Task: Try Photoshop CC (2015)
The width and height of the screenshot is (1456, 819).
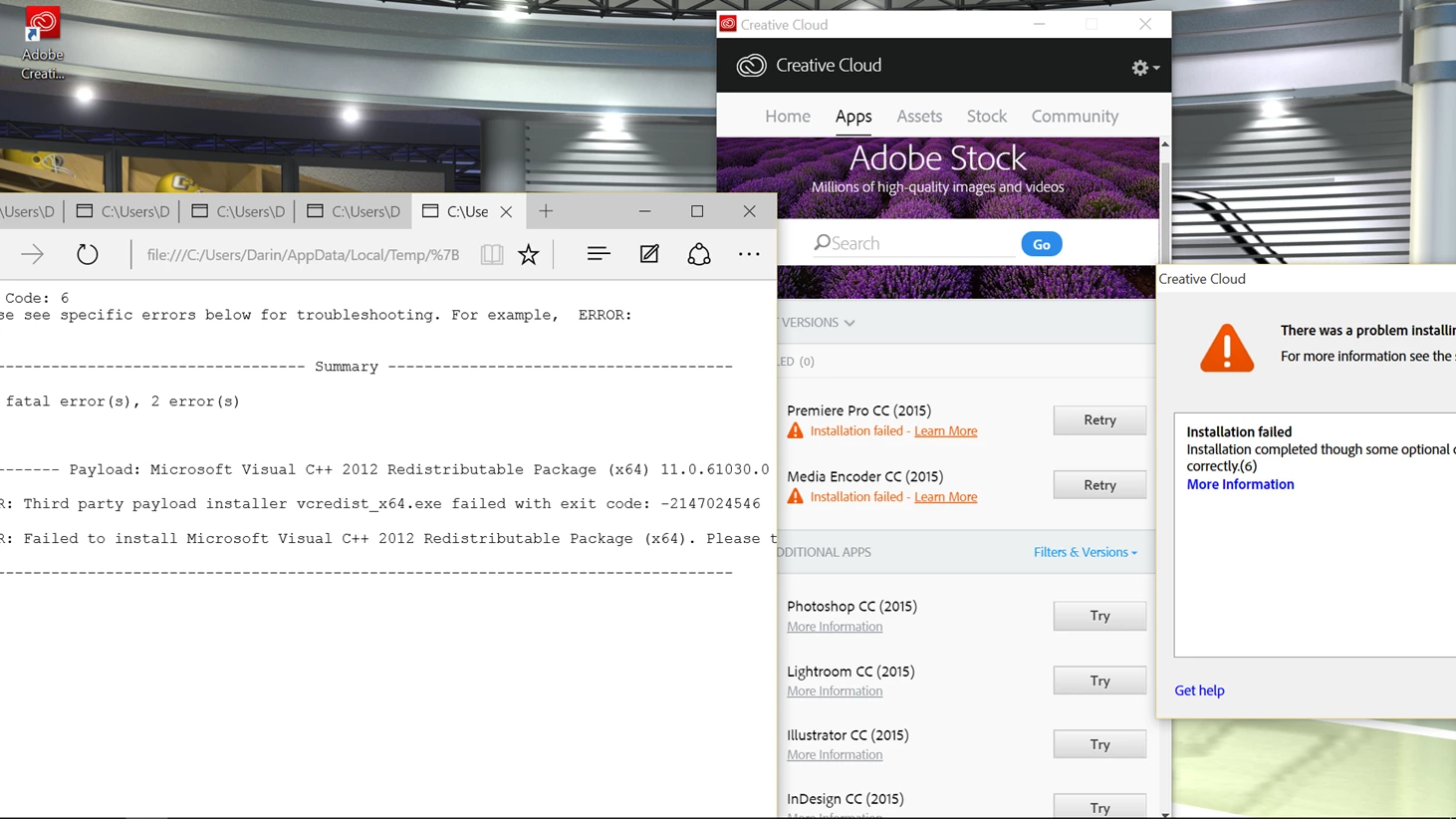Action: [x=1099, y=616]
